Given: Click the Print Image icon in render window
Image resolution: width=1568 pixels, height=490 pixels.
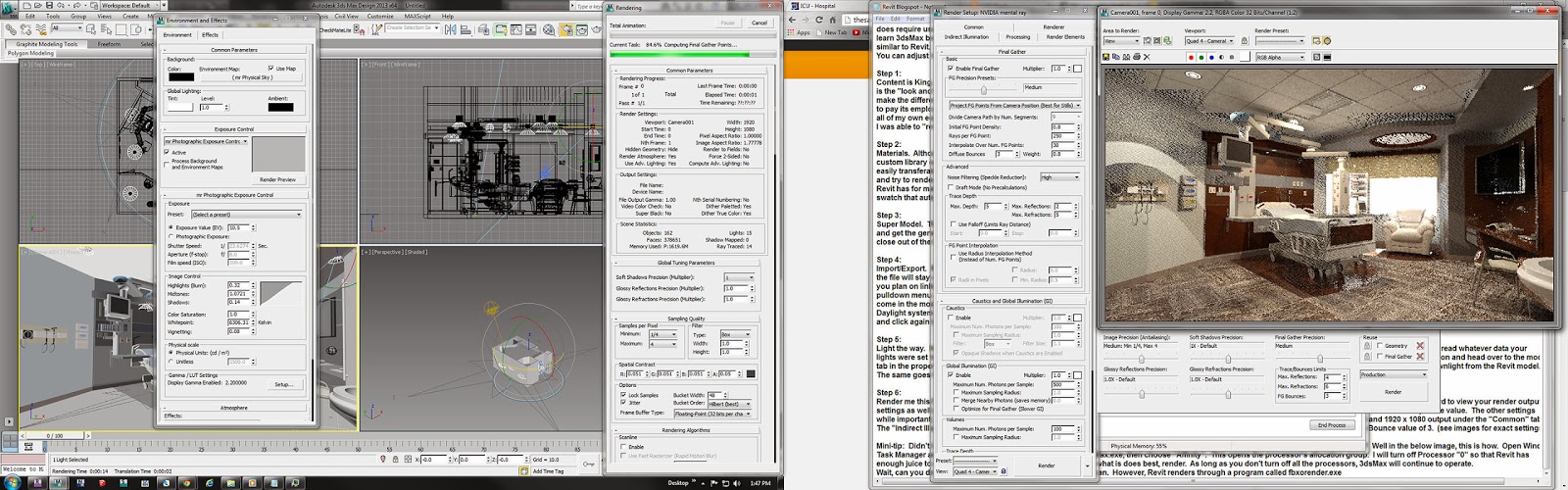Looking at the screenshot, I should 1139,57.
